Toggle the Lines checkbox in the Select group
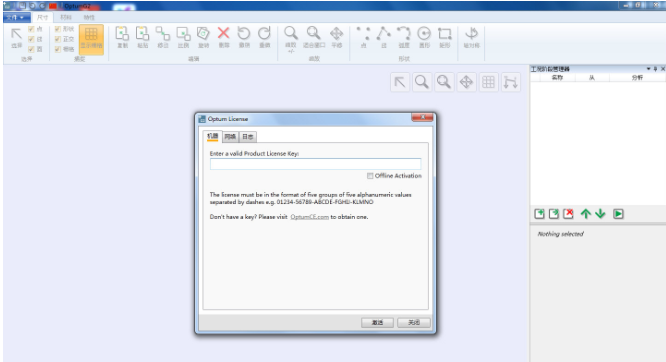Viewport: 666px width, 362px height. coord(31,39)
